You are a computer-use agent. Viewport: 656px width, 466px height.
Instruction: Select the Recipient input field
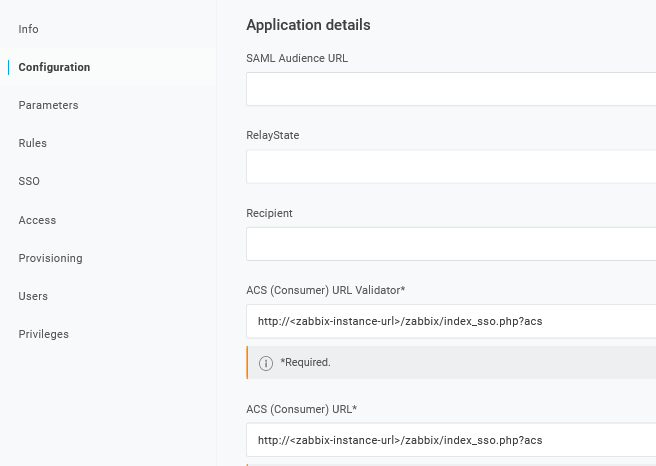click(x=451, y=244)
